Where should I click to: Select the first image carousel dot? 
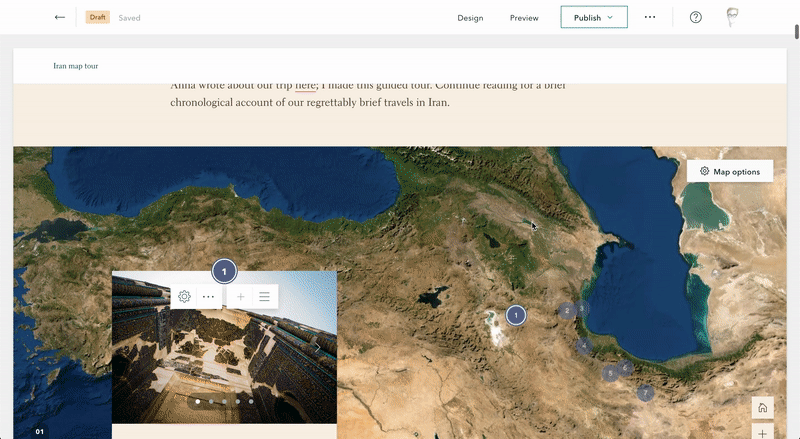pos(198,402)
